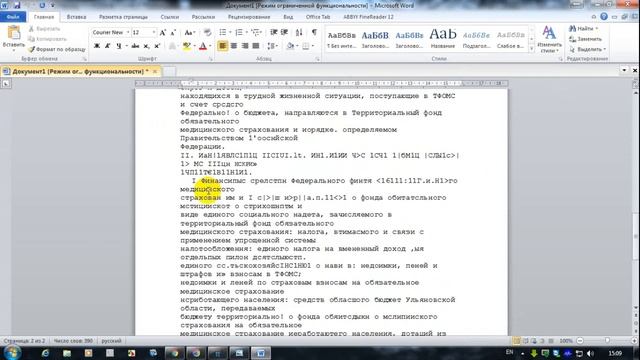640x360 pixels.
Task: Open Change Case (Aa) dropdown
Action: [189, 33]
